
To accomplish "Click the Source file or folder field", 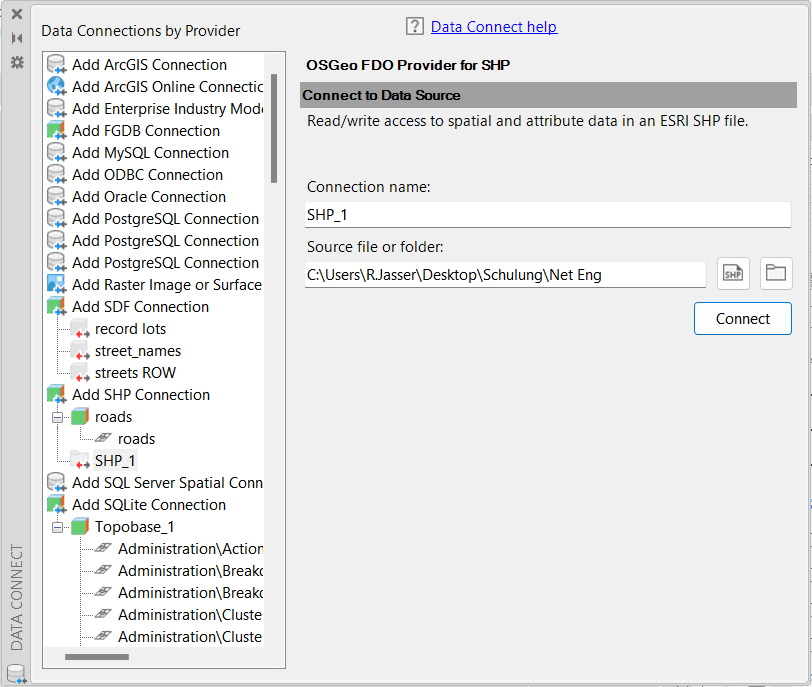I will [x=505, y=274].
